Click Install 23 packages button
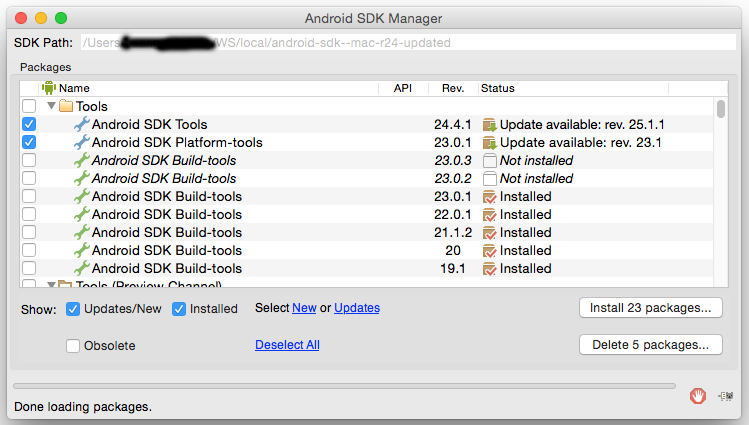The height and width of the screenshot is (425, 749). click(651, 308)
